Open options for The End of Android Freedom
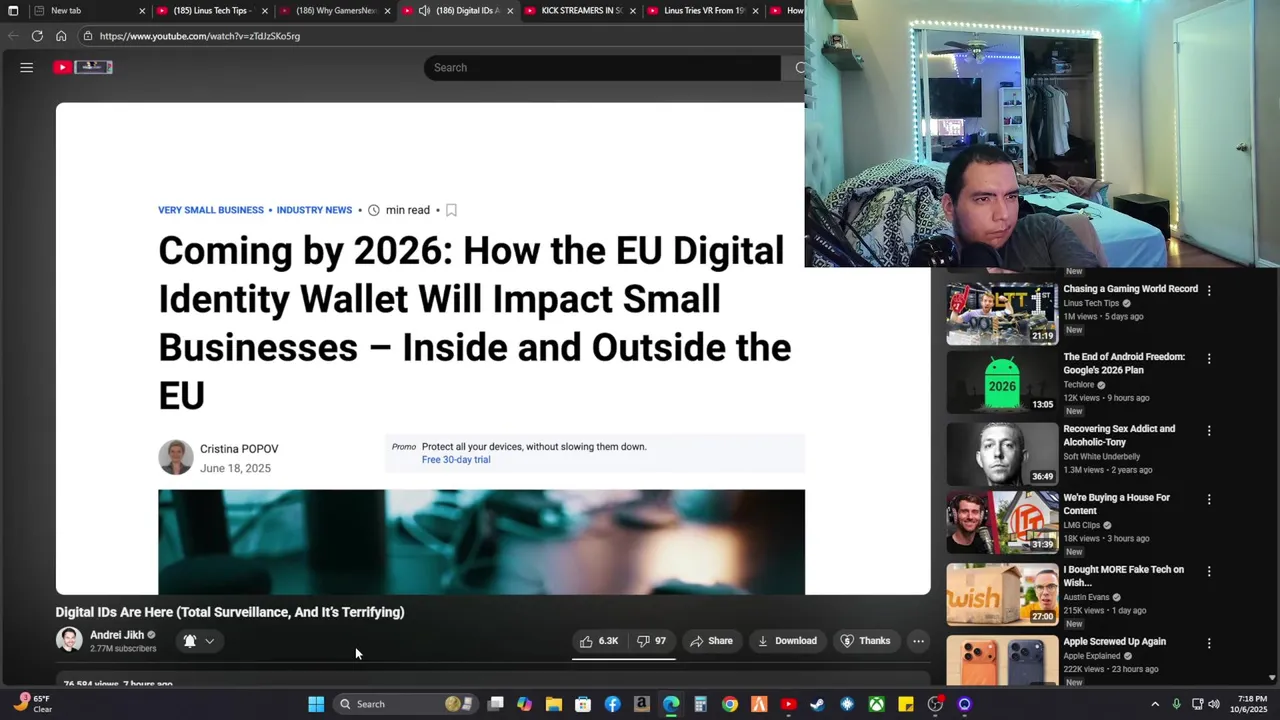1280x720 pixels. coord(1209,358)
